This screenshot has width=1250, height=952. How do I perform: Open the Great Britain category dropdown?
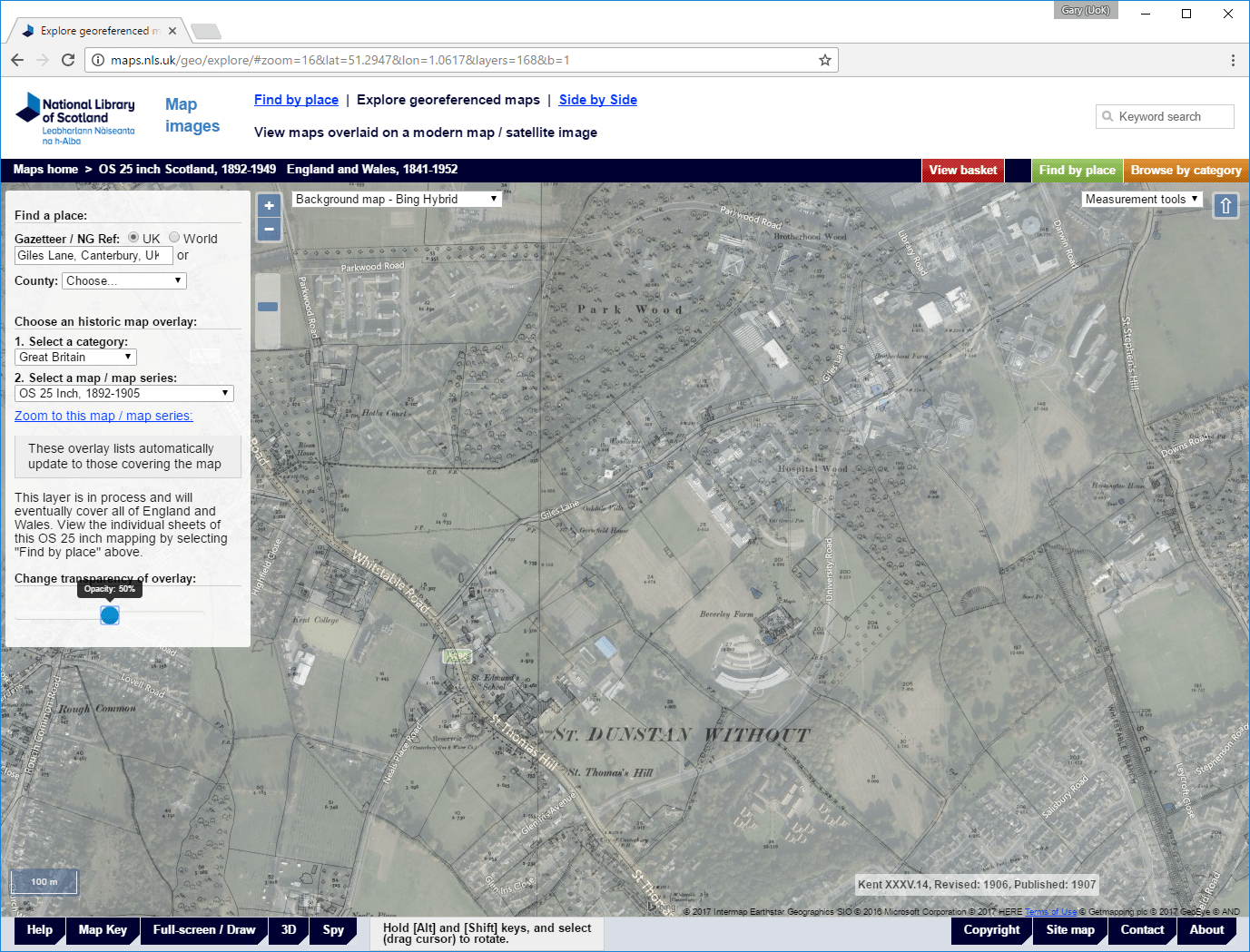pos(75,357)
